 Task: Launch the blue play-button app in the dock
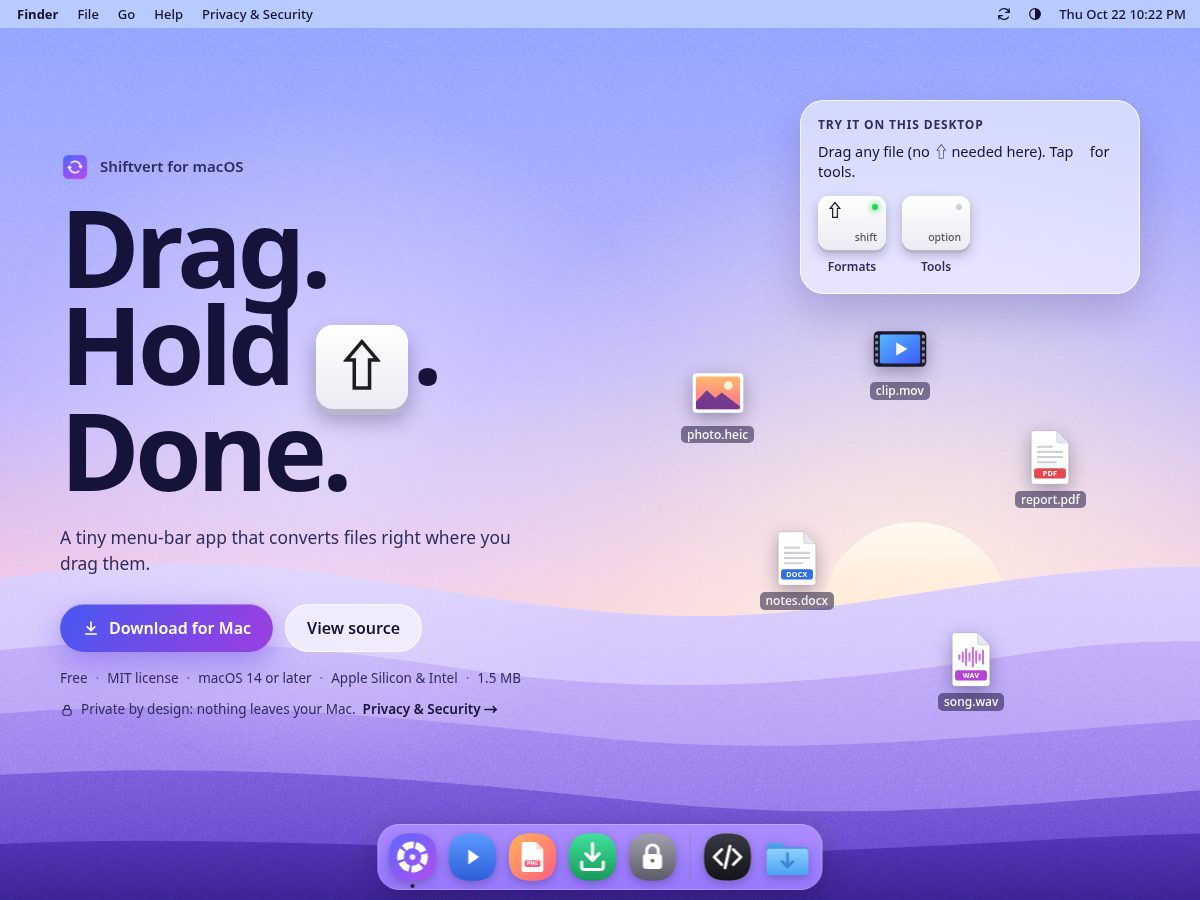click(x=472, y=857)
